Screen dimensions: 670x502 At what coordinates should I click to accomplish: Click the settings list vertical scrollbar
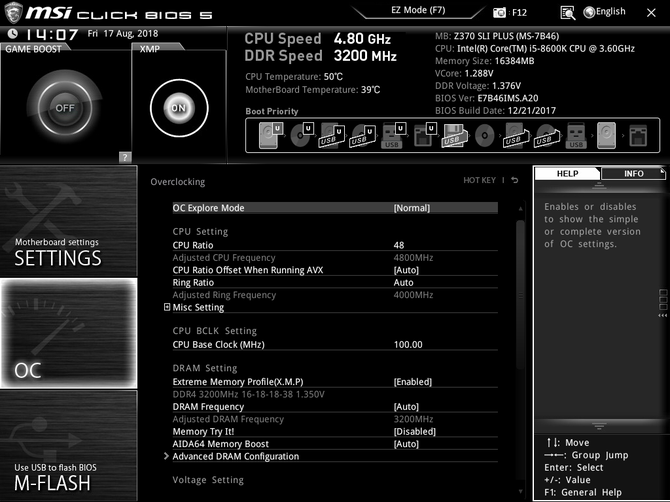click(520, 295)
